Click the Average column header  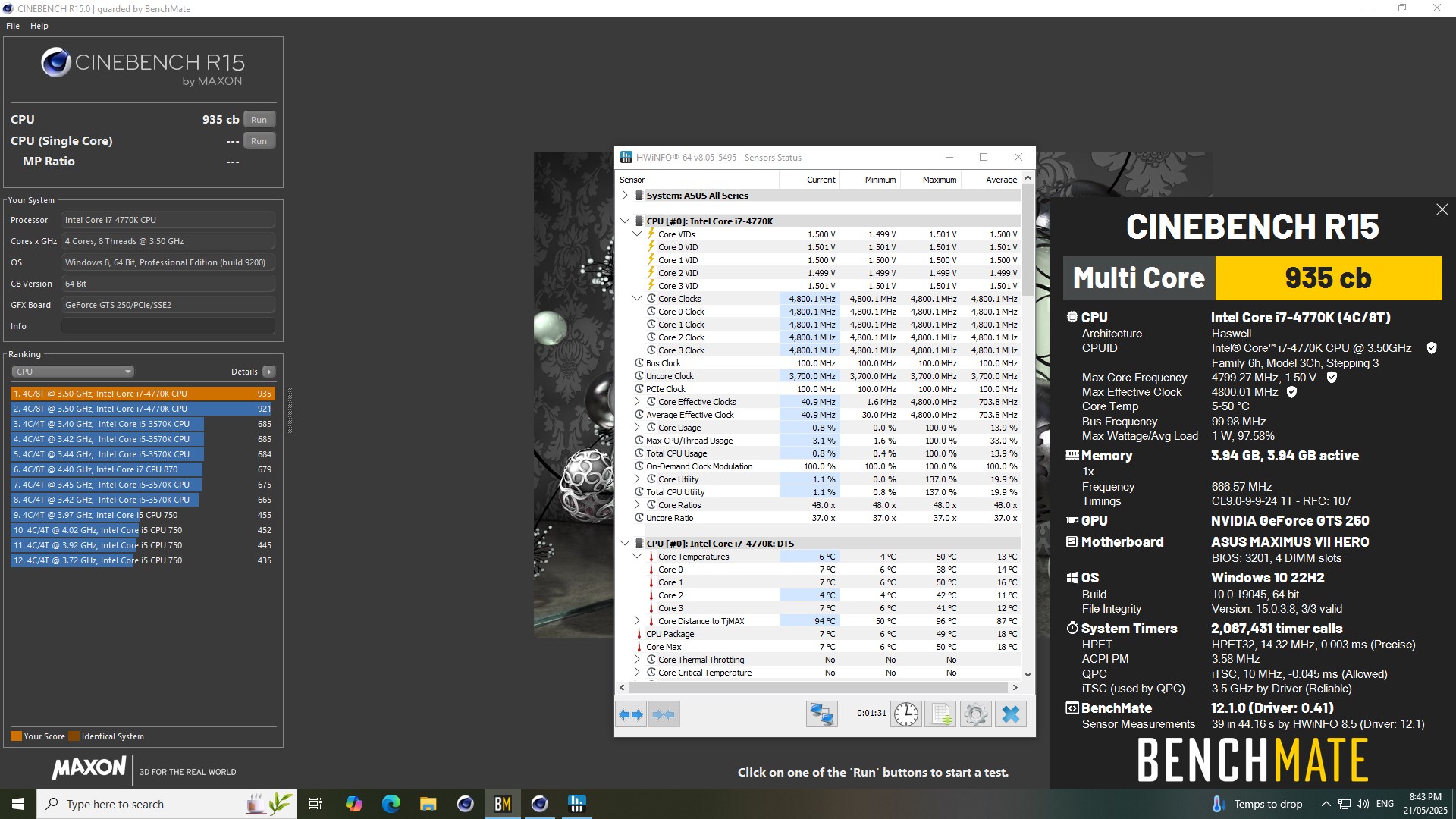(x=991, y=180)
